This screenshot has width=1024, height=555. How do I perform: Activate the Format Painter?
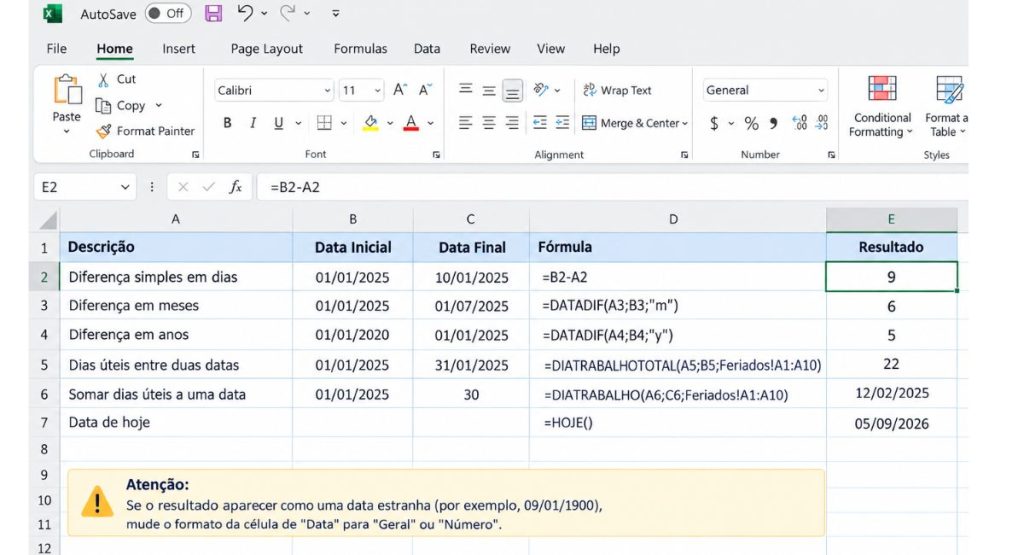coord(146,131)
